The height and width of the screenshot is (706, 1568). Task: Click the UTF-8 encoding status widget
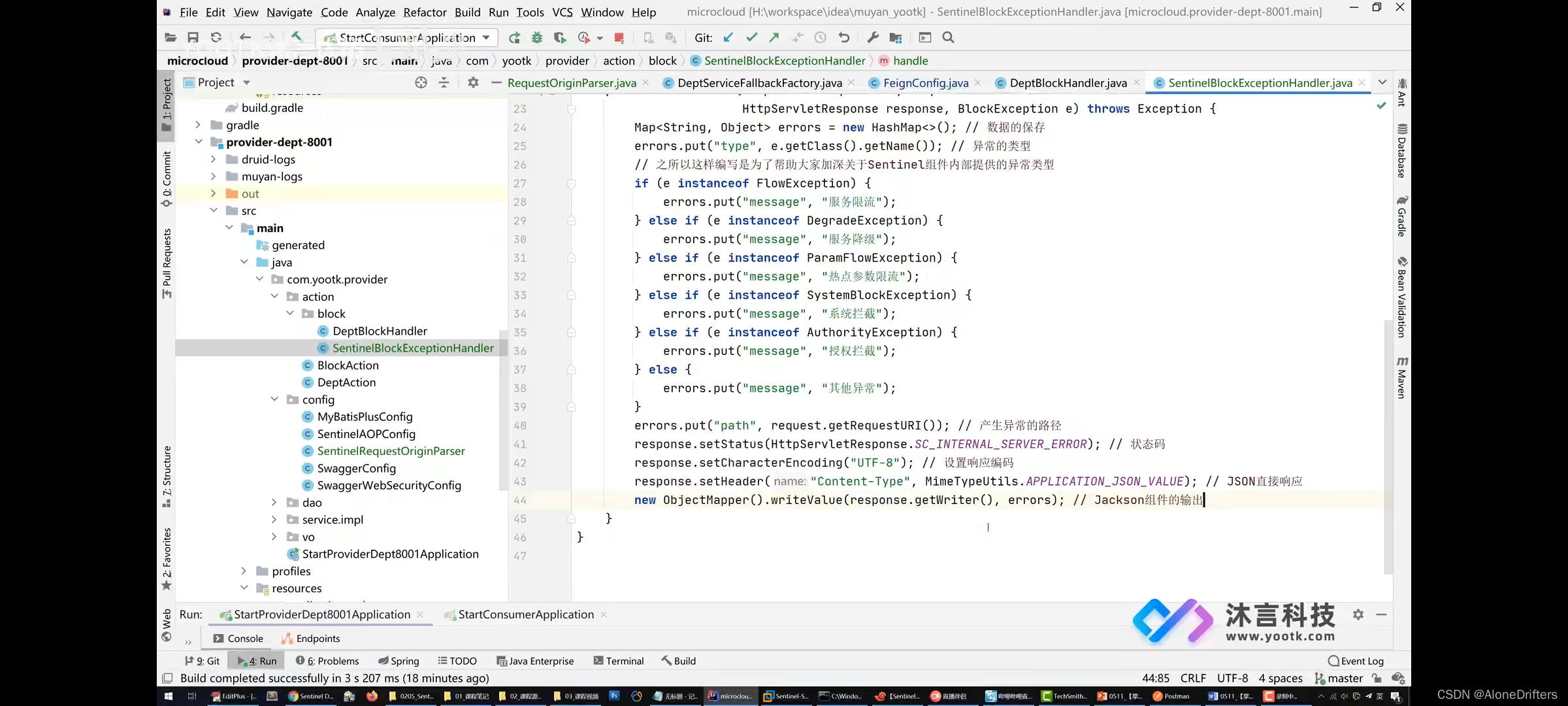click(x=1232, y=679)
